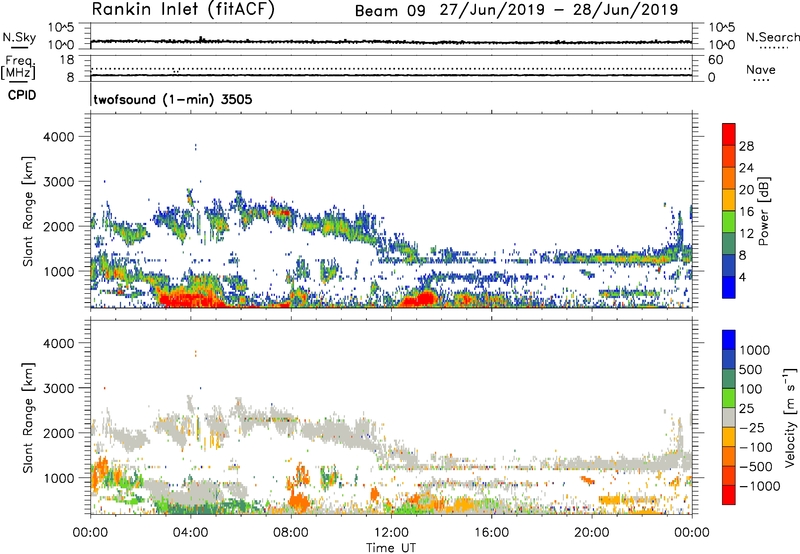Click the blue top segment of velocity colorbar

tap(729, 340)
